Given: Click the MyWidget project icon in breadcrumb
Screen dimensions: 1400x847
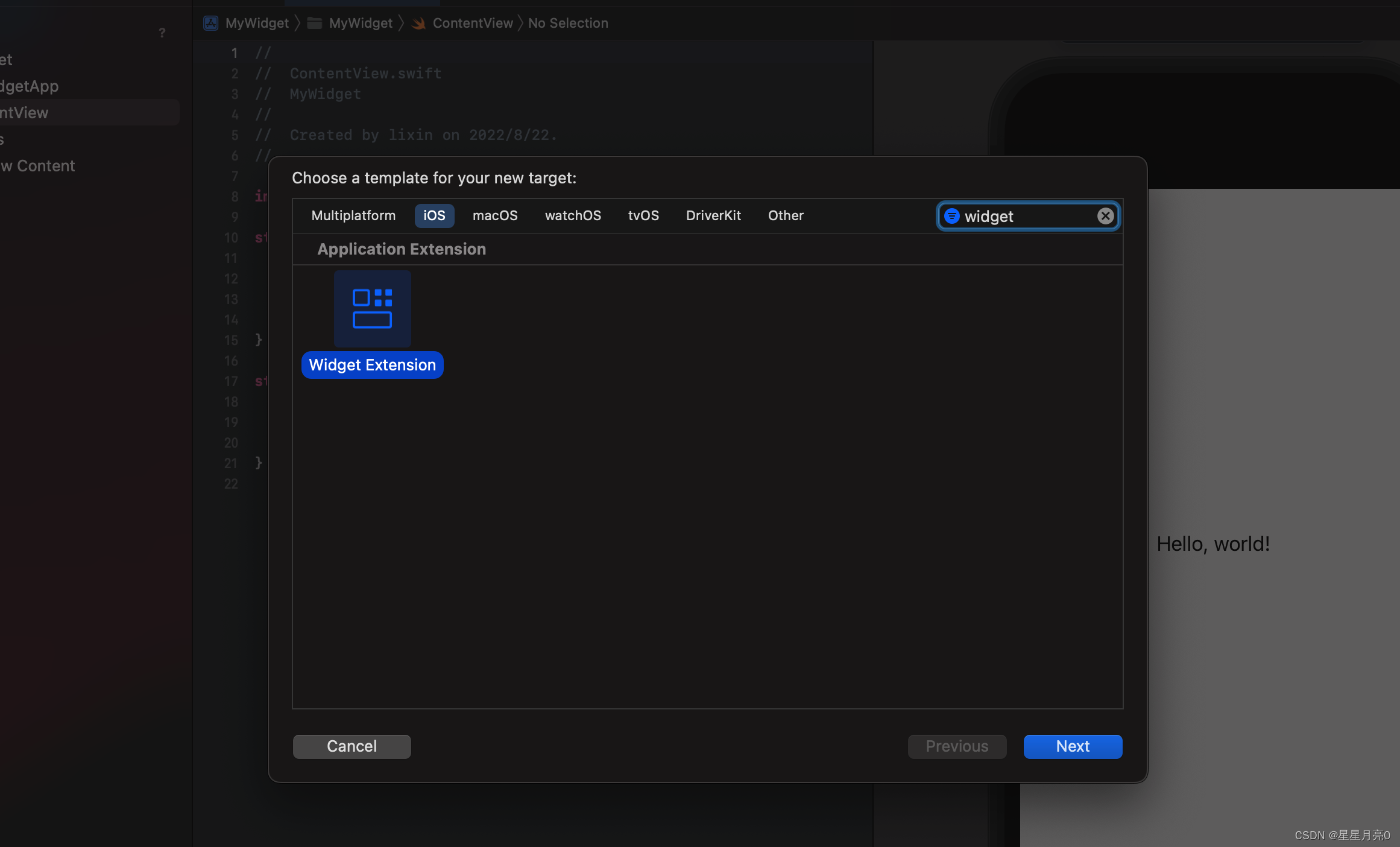Looking at the screenshot, I should click(210, 23).
